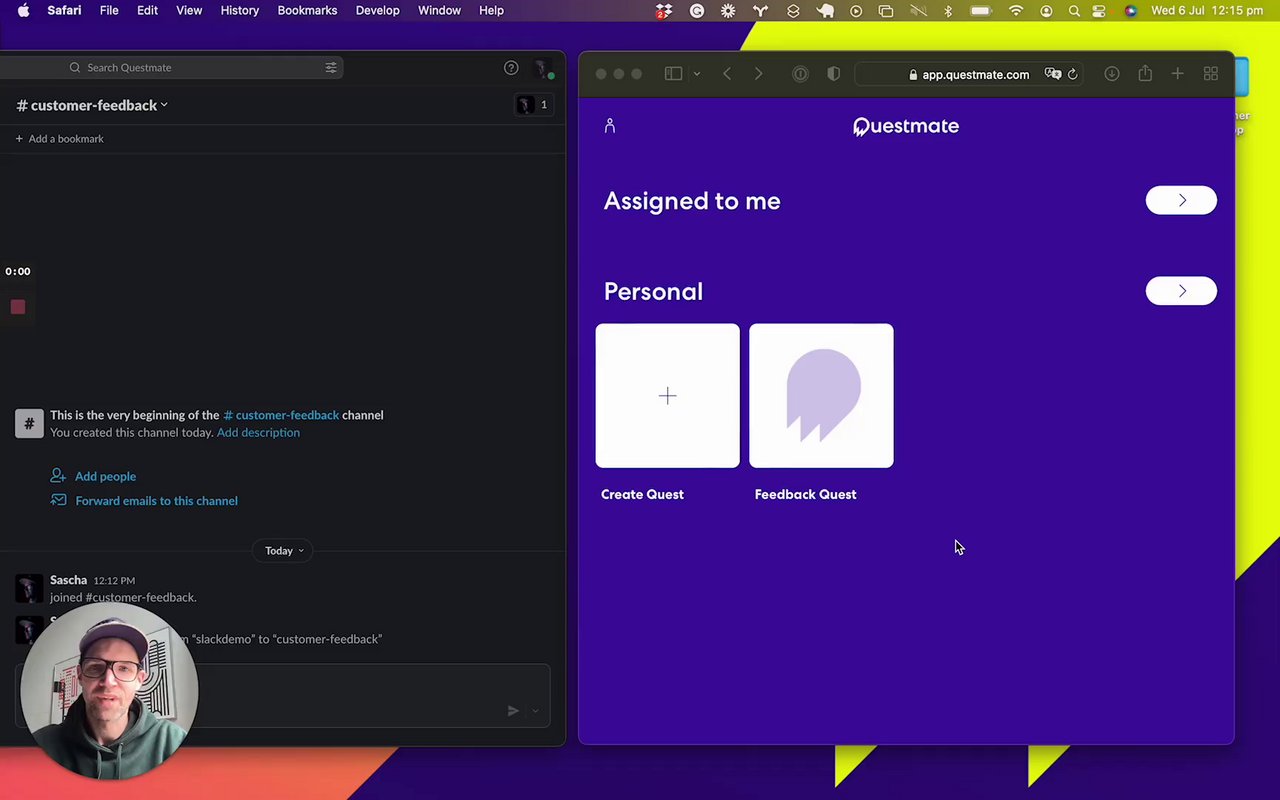The height and width of the screenshot is (800, 1280).
Task: Open a new Safari tab with plus icon
Action: [1177, 74]
